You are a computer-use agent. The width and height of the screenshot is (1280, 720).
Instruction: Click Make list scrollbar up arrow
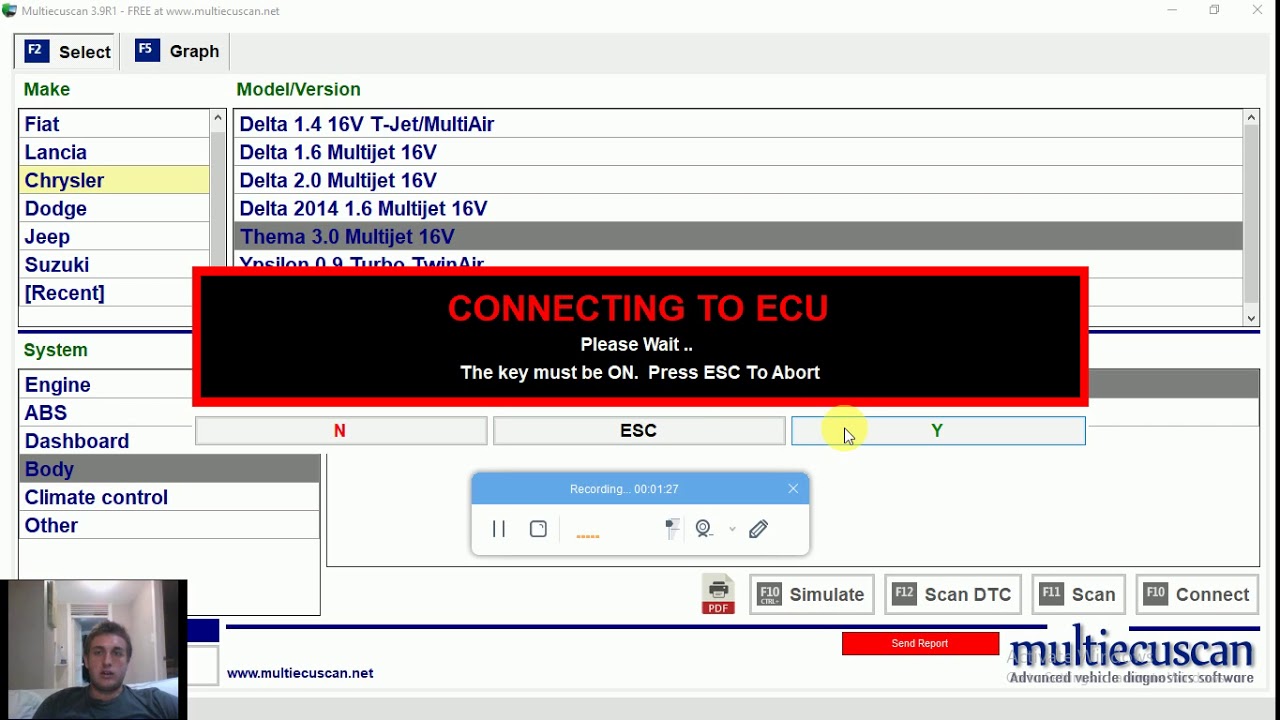tap(218, 118)
